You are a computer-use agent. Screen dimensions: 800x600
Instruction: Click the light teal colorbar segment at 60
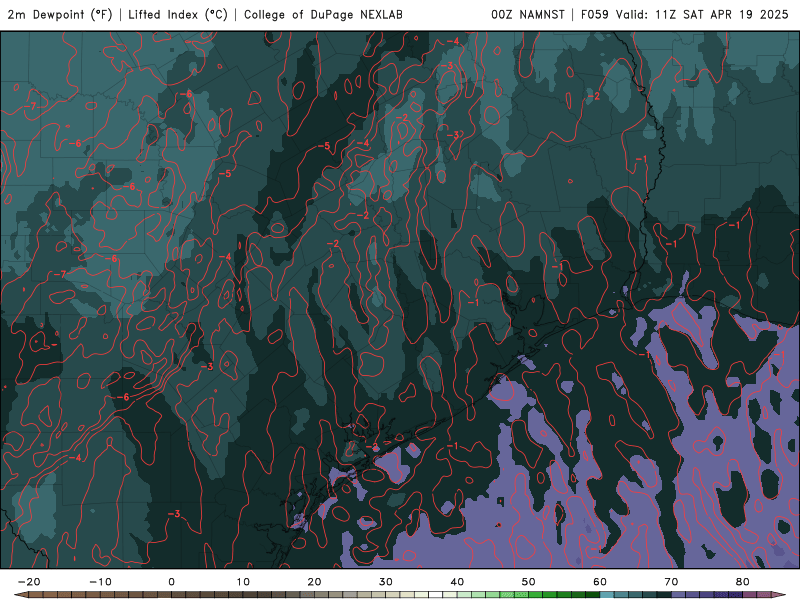point(607,595)
